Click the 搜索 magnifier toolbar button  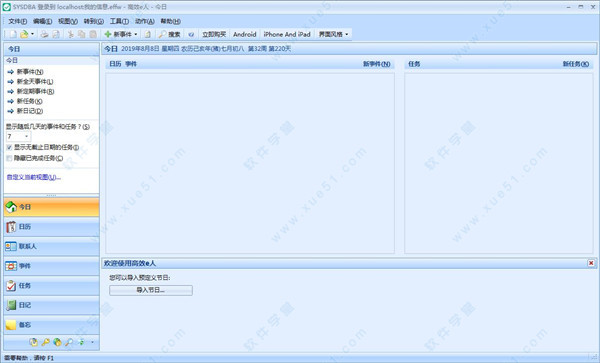pyautogui.click(x=170, y=34)
